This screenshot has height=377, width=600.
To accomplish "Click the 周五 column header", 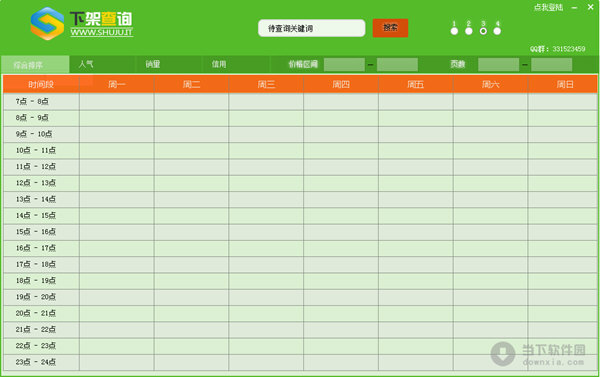I will [x=416, y=84].
